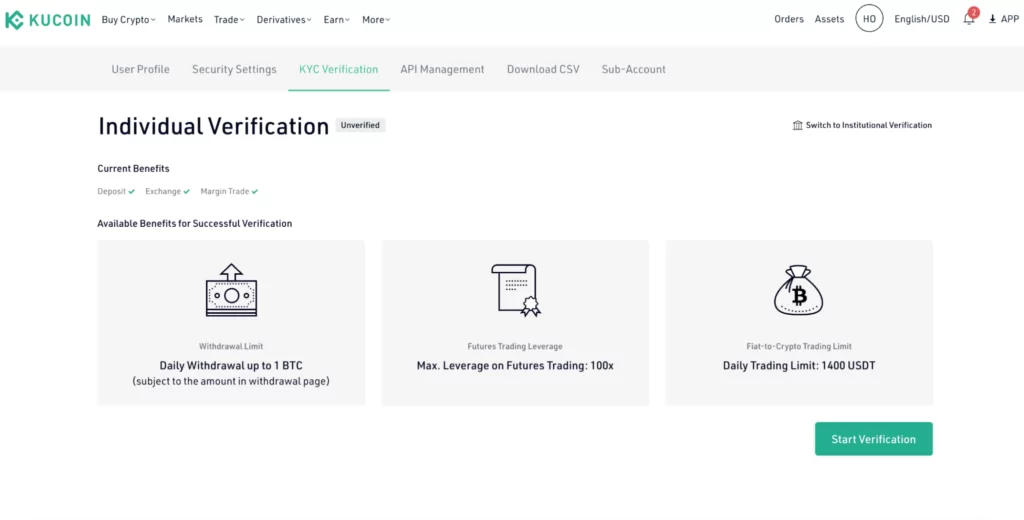Click the green check next to Deposit
Viewport: 1024px width, 520px height.
(x=132, y=191)
